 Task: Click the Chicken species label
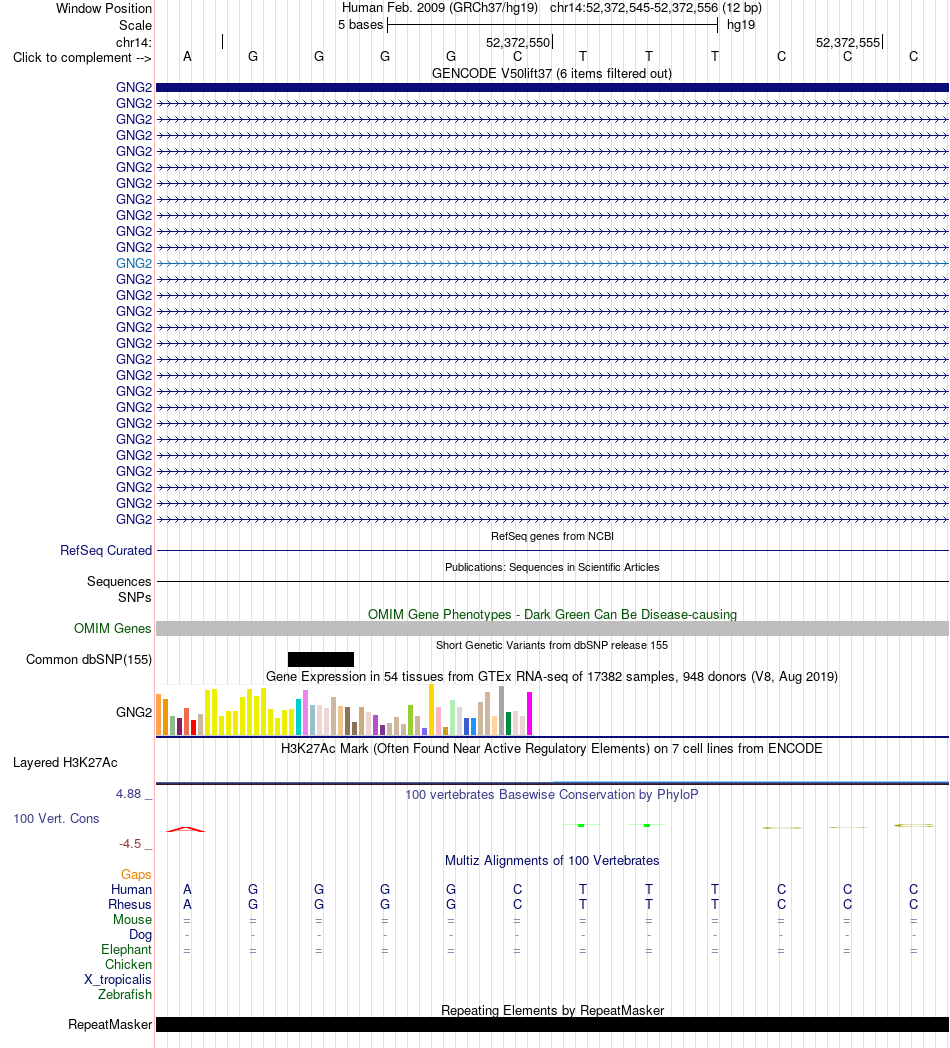click(128, 964)
